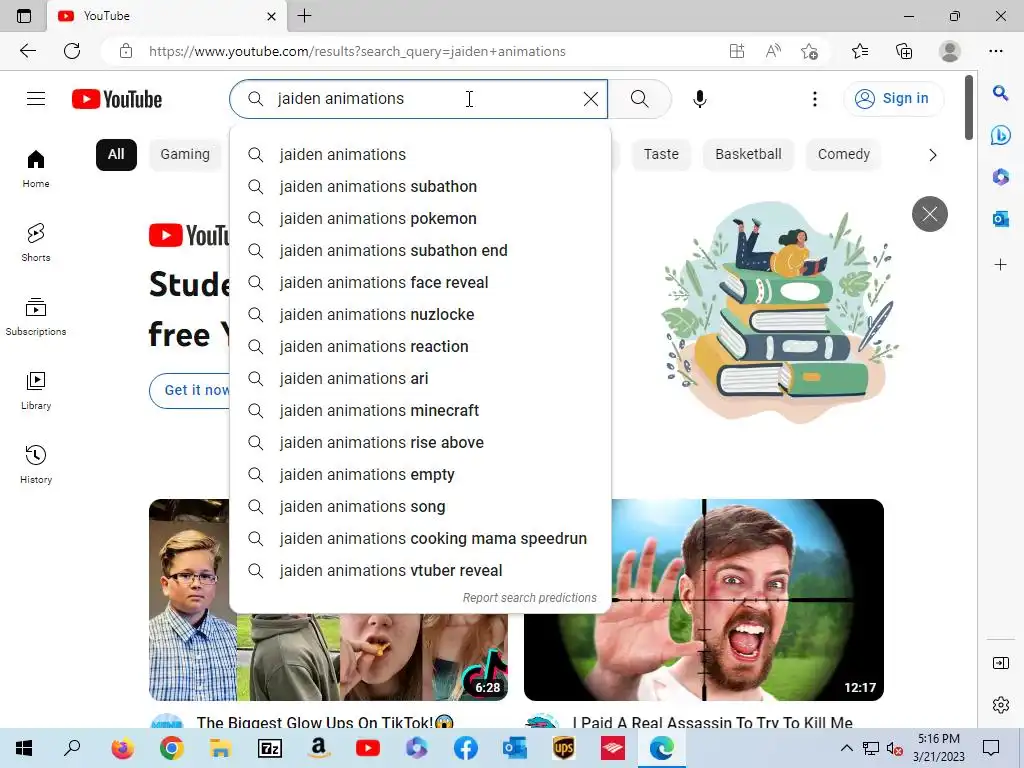The height and width of the screenshot is (768, 1024).
Task: Open Library in sidebar
Action: [x=36, y=391]
